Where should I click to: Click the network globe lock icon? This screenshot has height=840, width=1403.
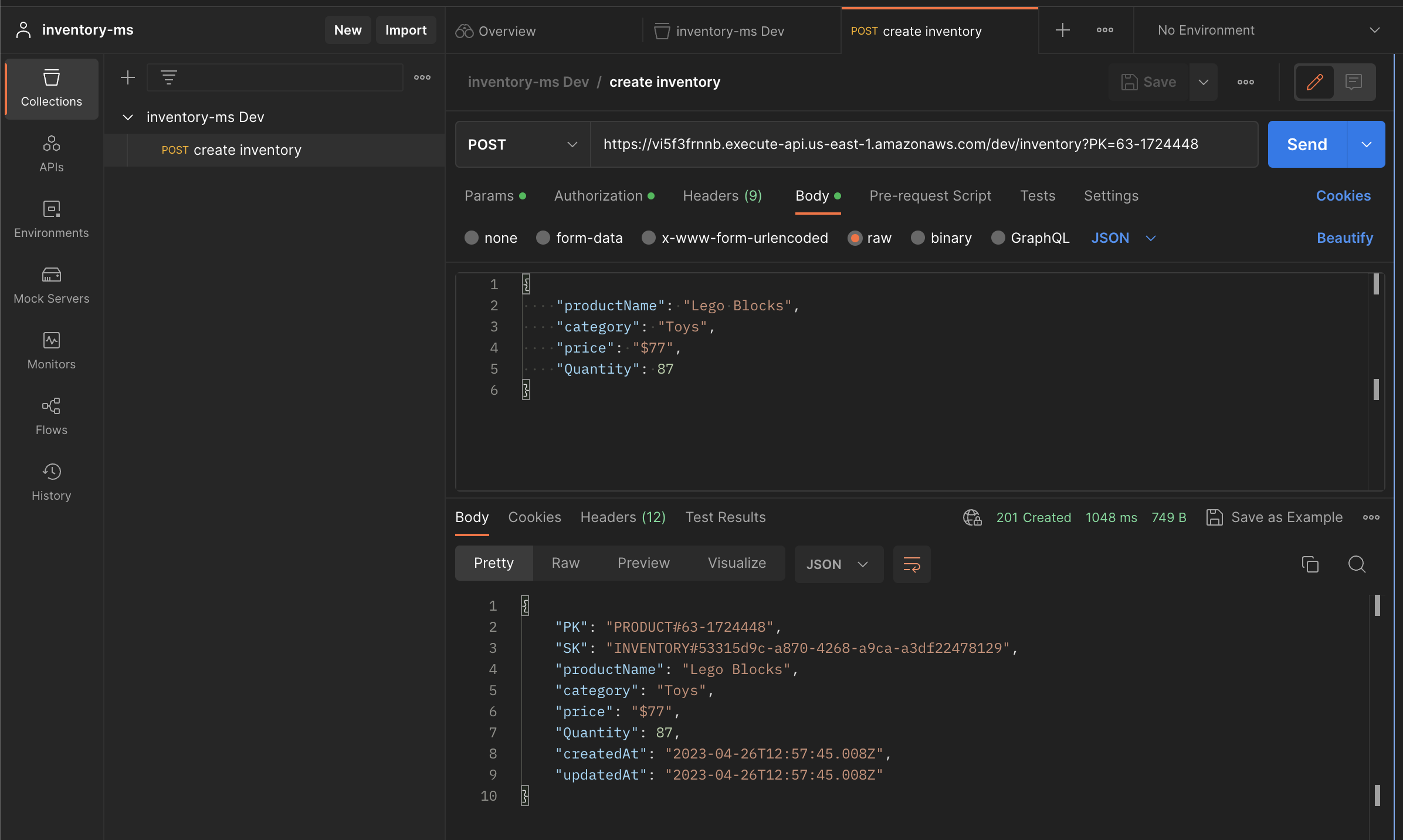pyautogui.click(x=972, y=517)
